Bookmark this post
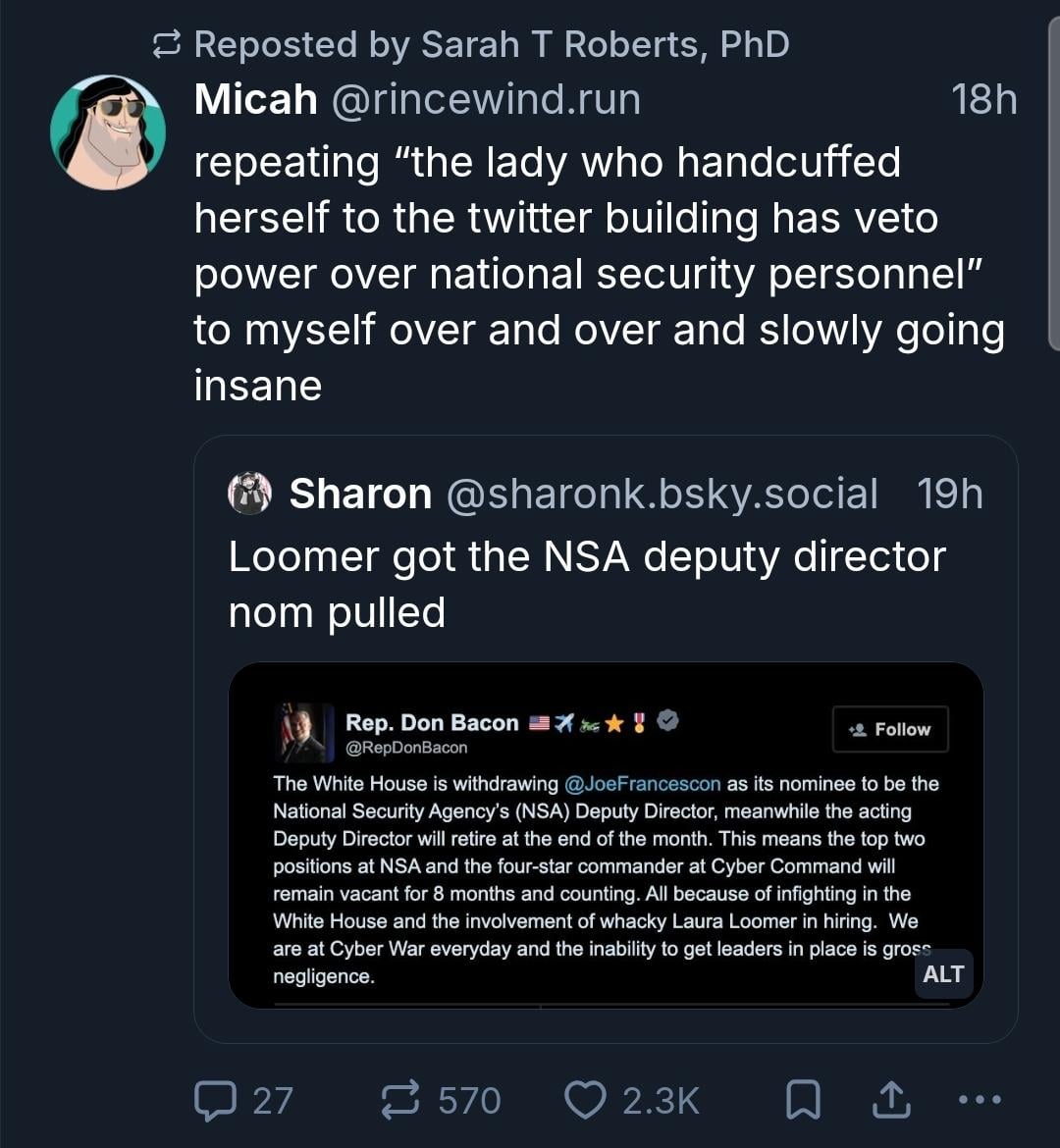This screenshot has height=1148, width=1060. tap(803, 1100)
